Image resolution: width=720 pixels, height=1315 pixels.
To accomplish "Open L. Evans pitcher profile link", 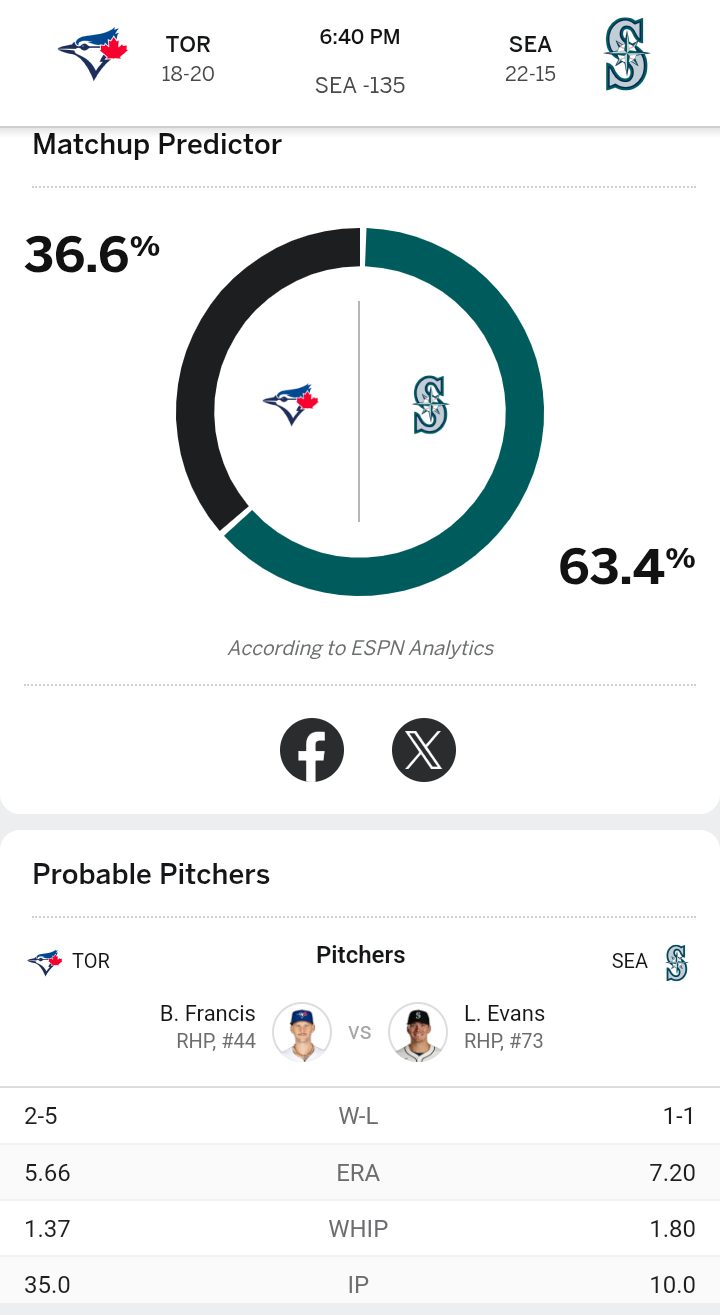I will click(504, 1014).
